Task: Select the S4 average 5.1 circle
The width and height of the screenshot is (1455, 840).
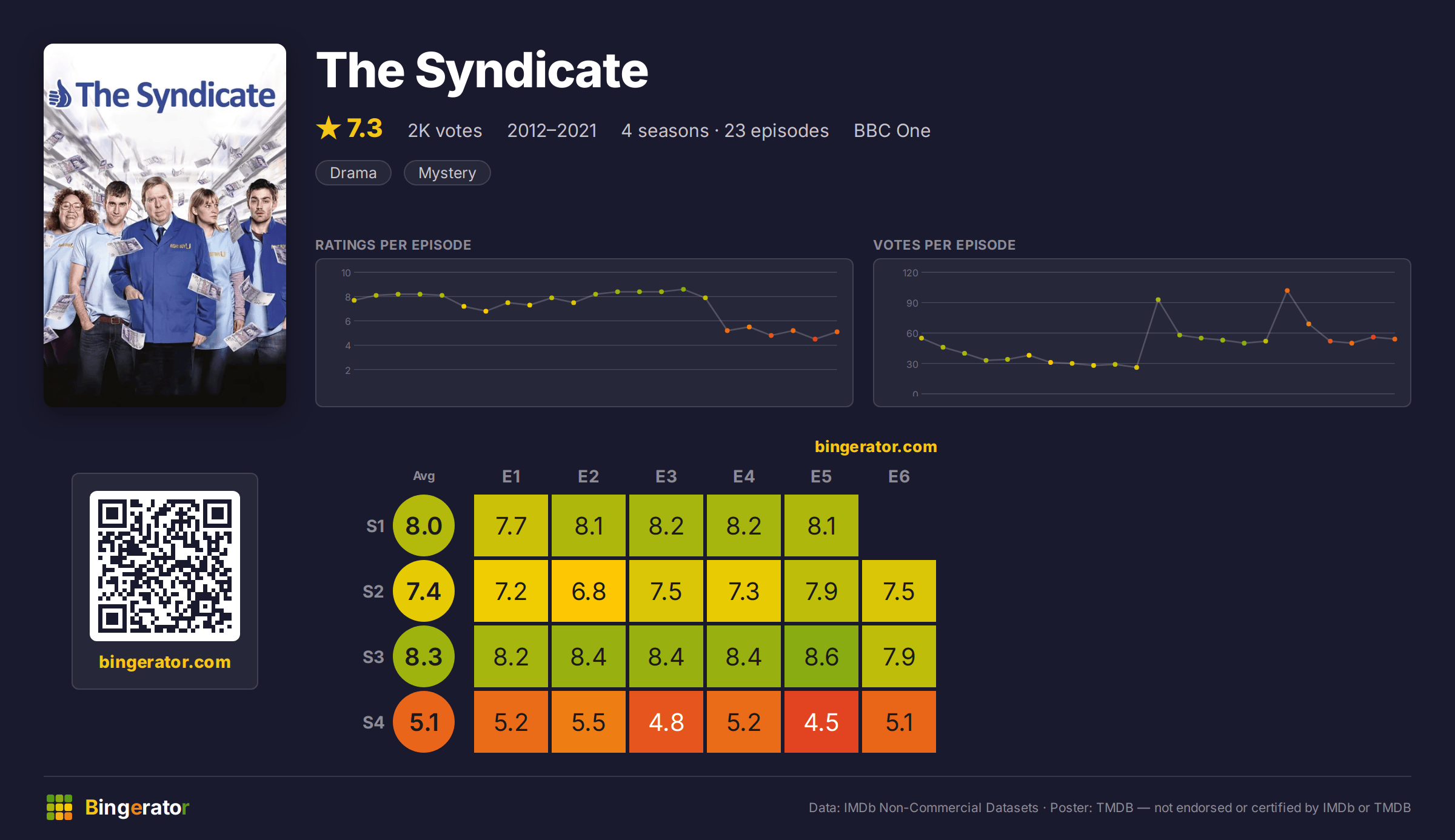Action: pos(424,722)
